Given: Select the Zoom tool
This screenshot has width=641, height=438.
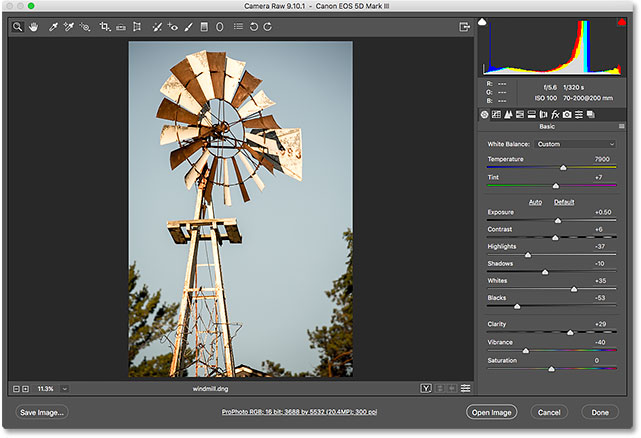Looking at the screenshot, I should (17, 27).
